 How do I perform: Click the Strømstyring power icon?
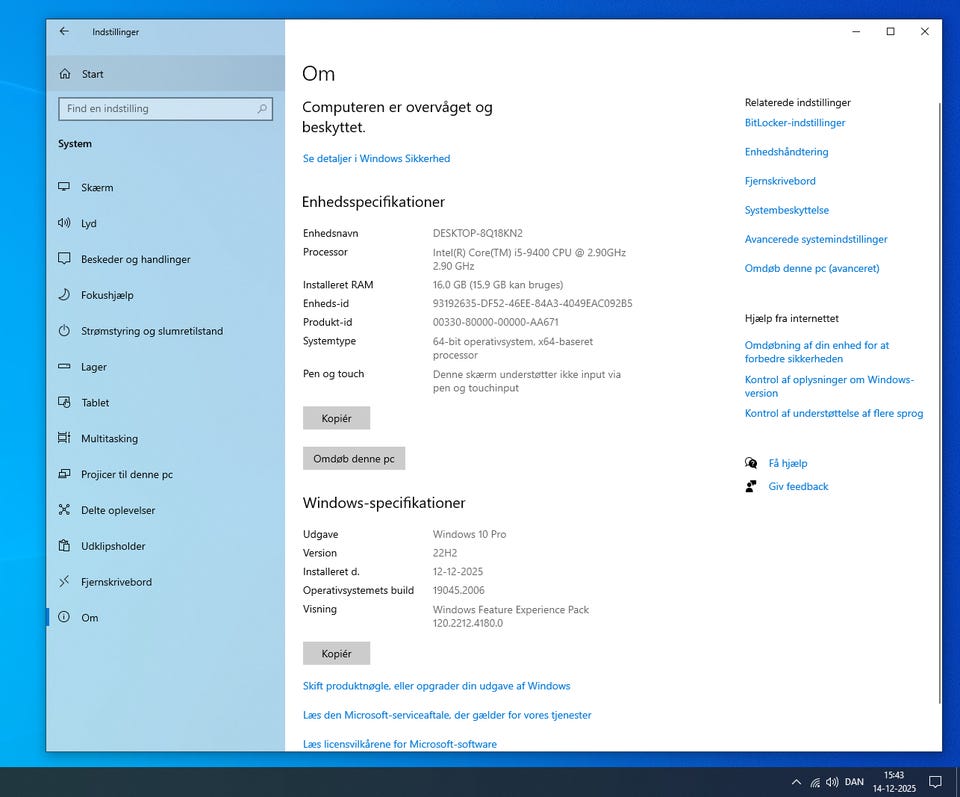(x=64, y=331)
